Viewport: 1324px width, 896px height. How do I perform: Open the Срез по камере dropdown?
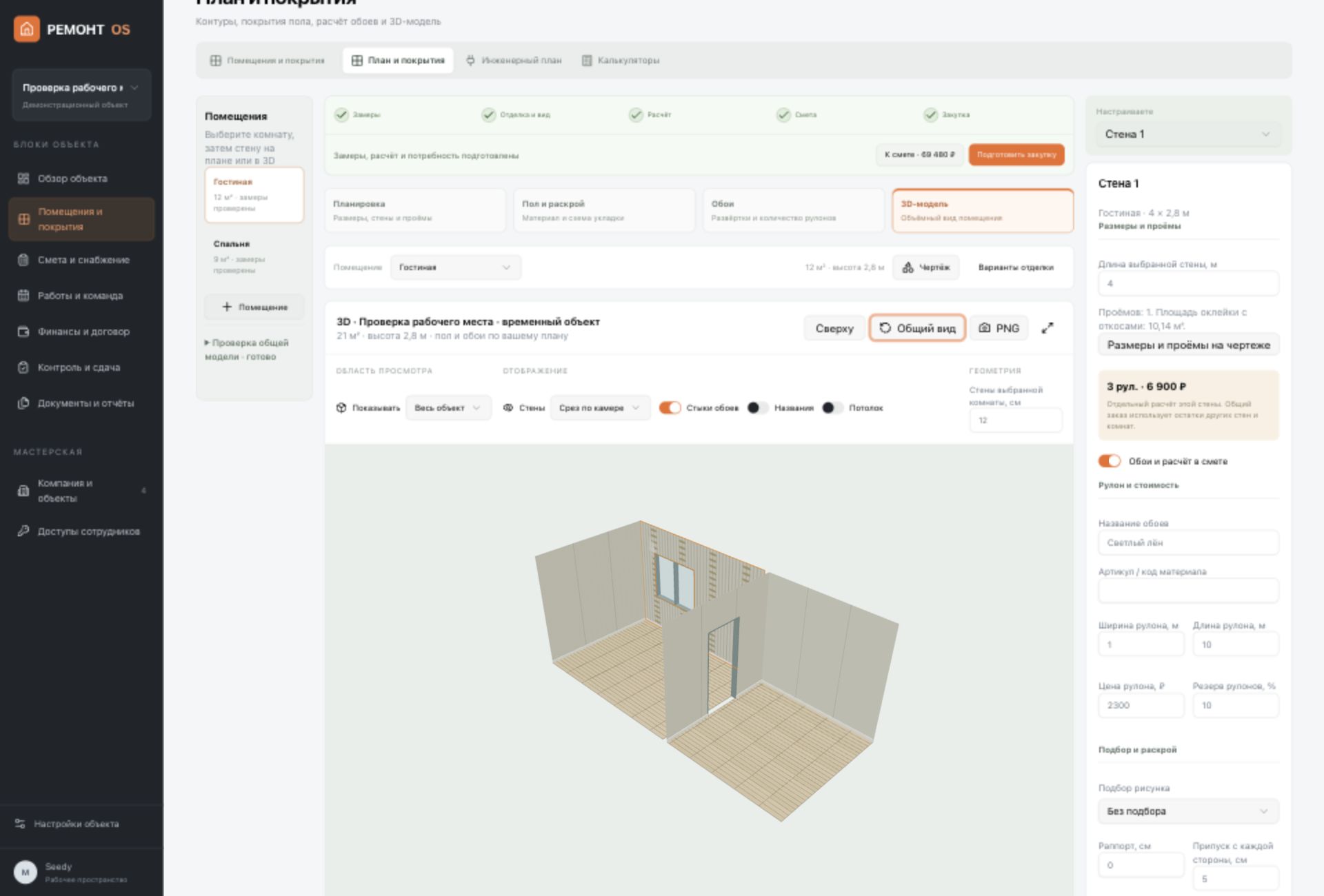pos(600,408)
